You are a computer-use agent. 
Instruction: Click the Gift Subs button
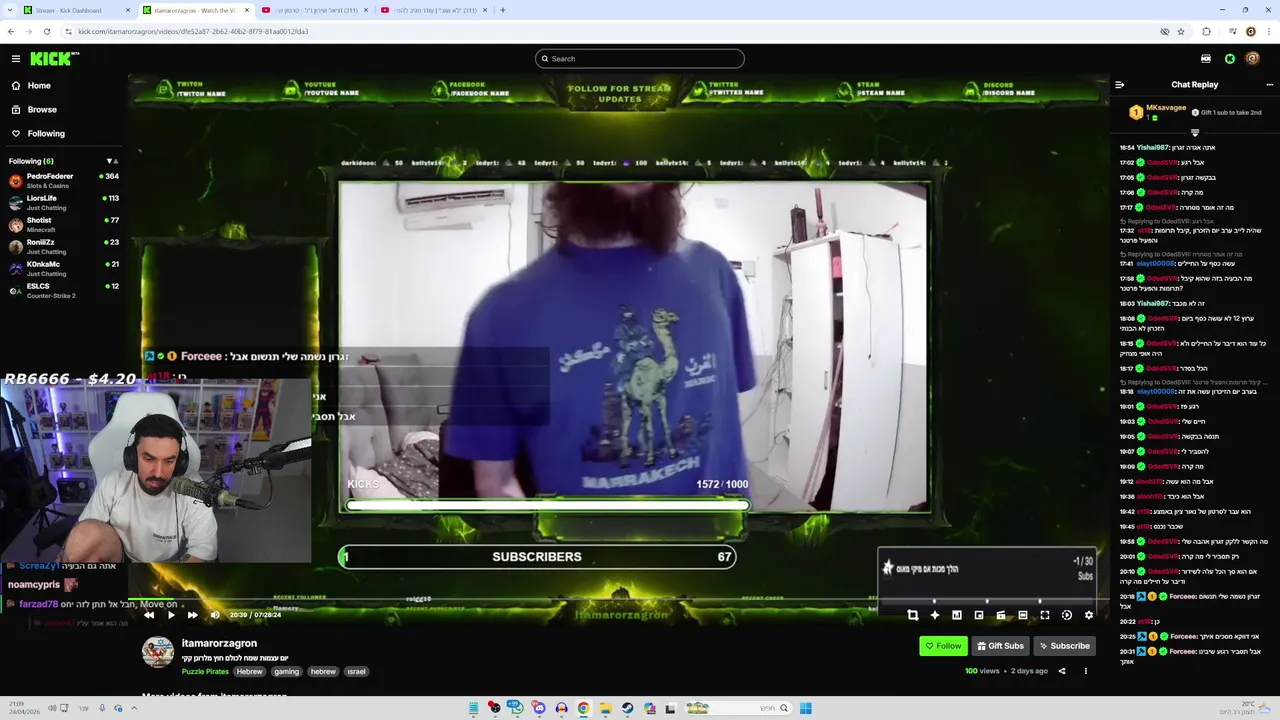[x=1000, y=646]
